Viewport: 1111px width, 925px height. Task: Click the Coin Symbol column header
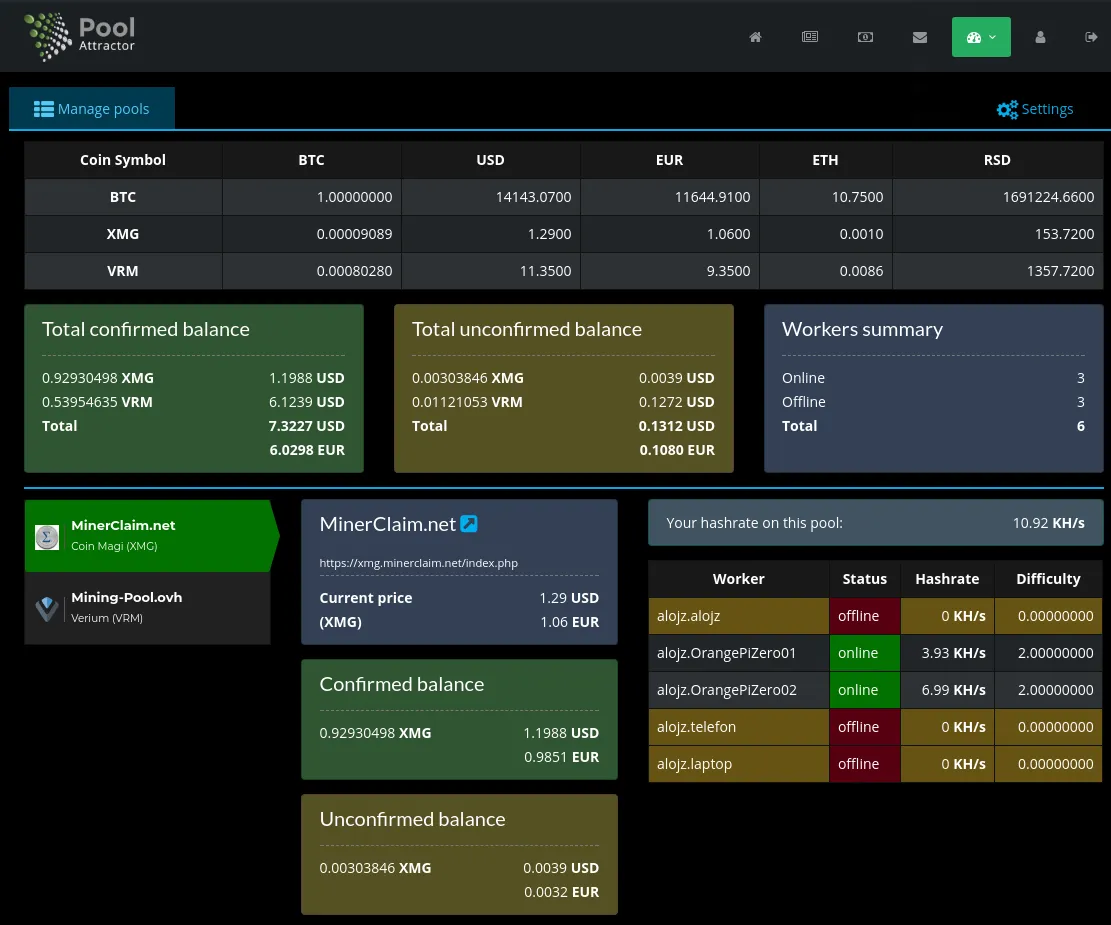click(x=123, y=159)
